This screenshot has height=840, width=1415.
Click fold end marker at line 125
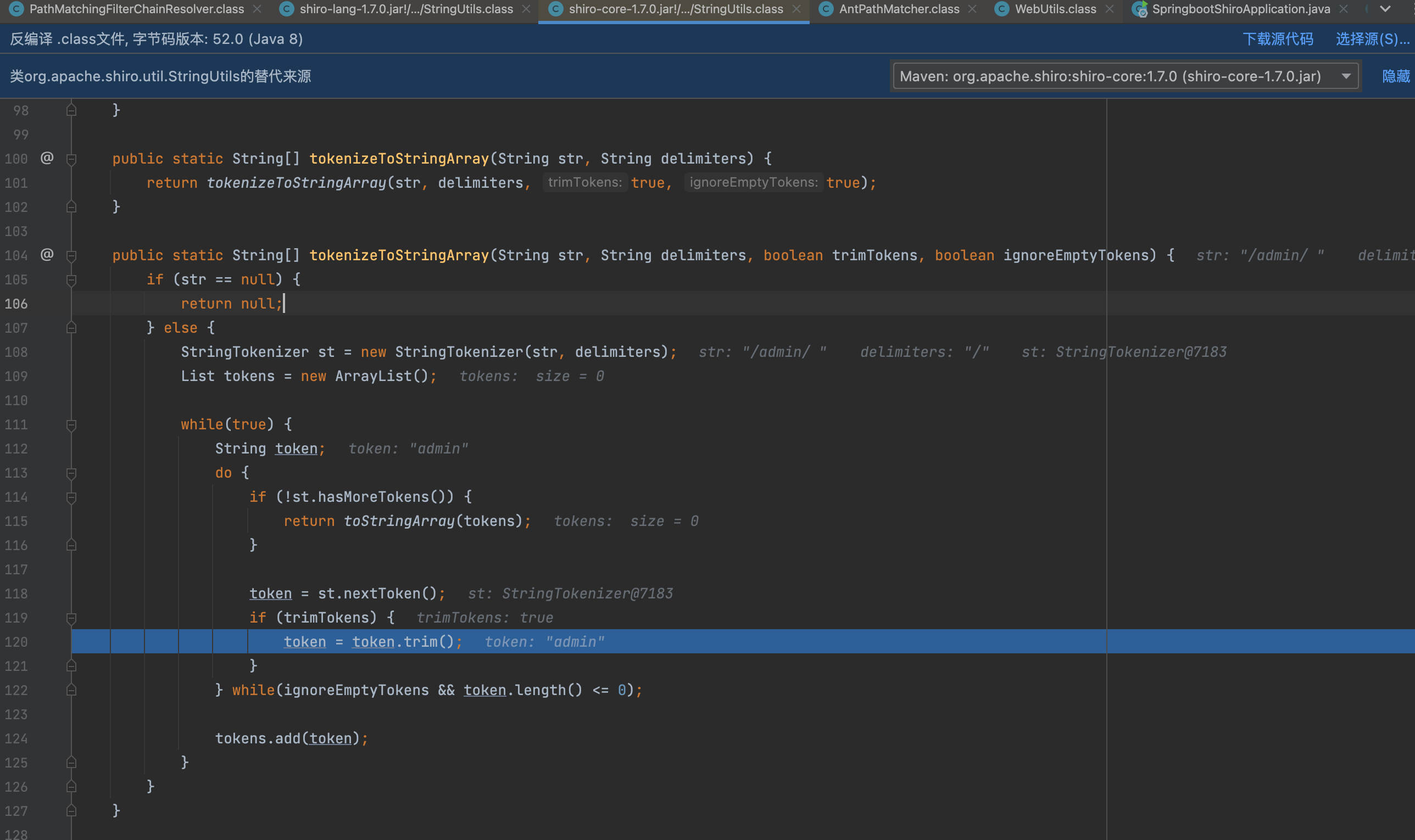click(71, 763)
